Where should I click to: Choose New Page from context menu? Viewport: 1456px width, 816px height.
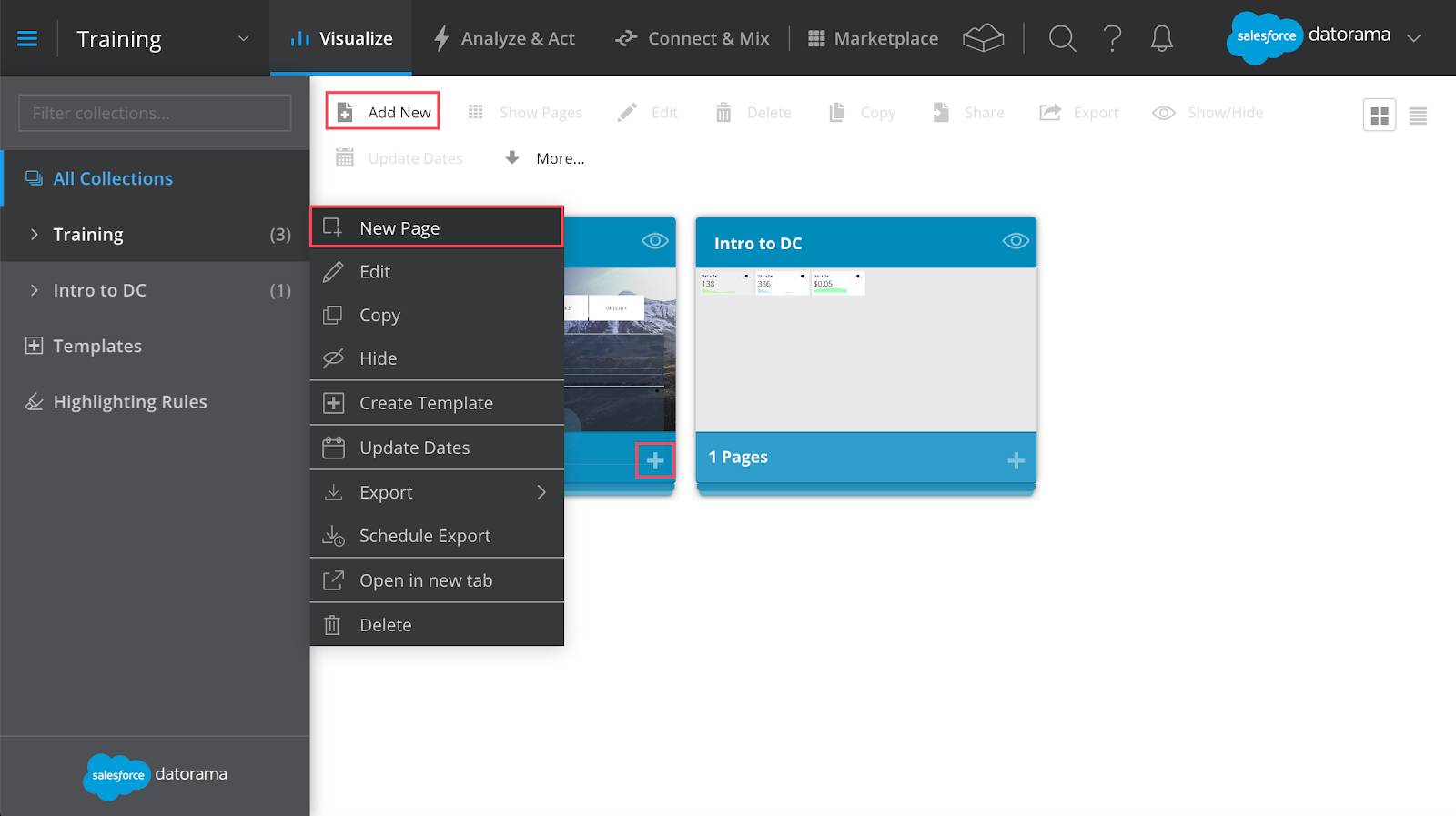pos(437,227)
